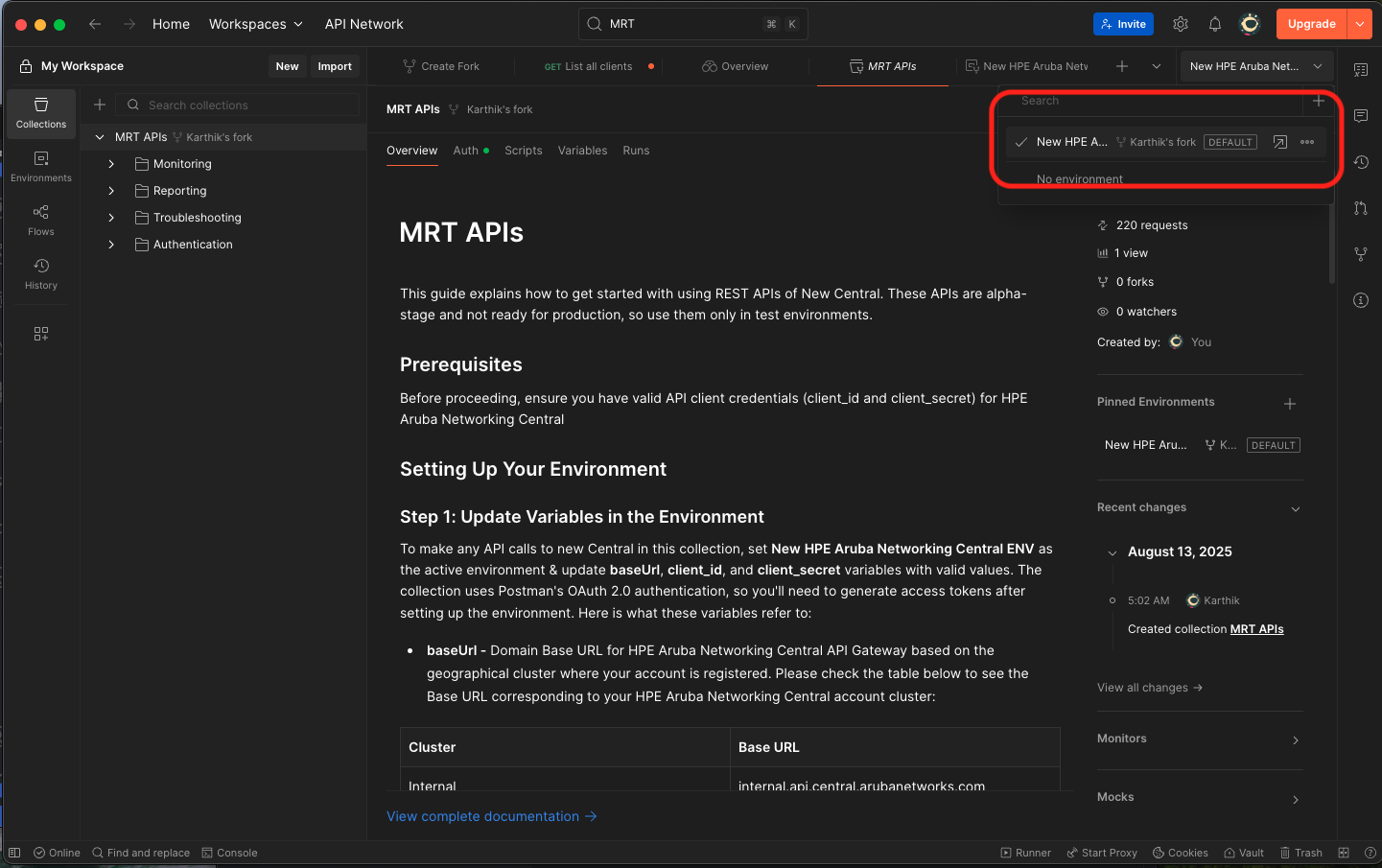Click the global search box showing MRT

(x=692, y=24)
